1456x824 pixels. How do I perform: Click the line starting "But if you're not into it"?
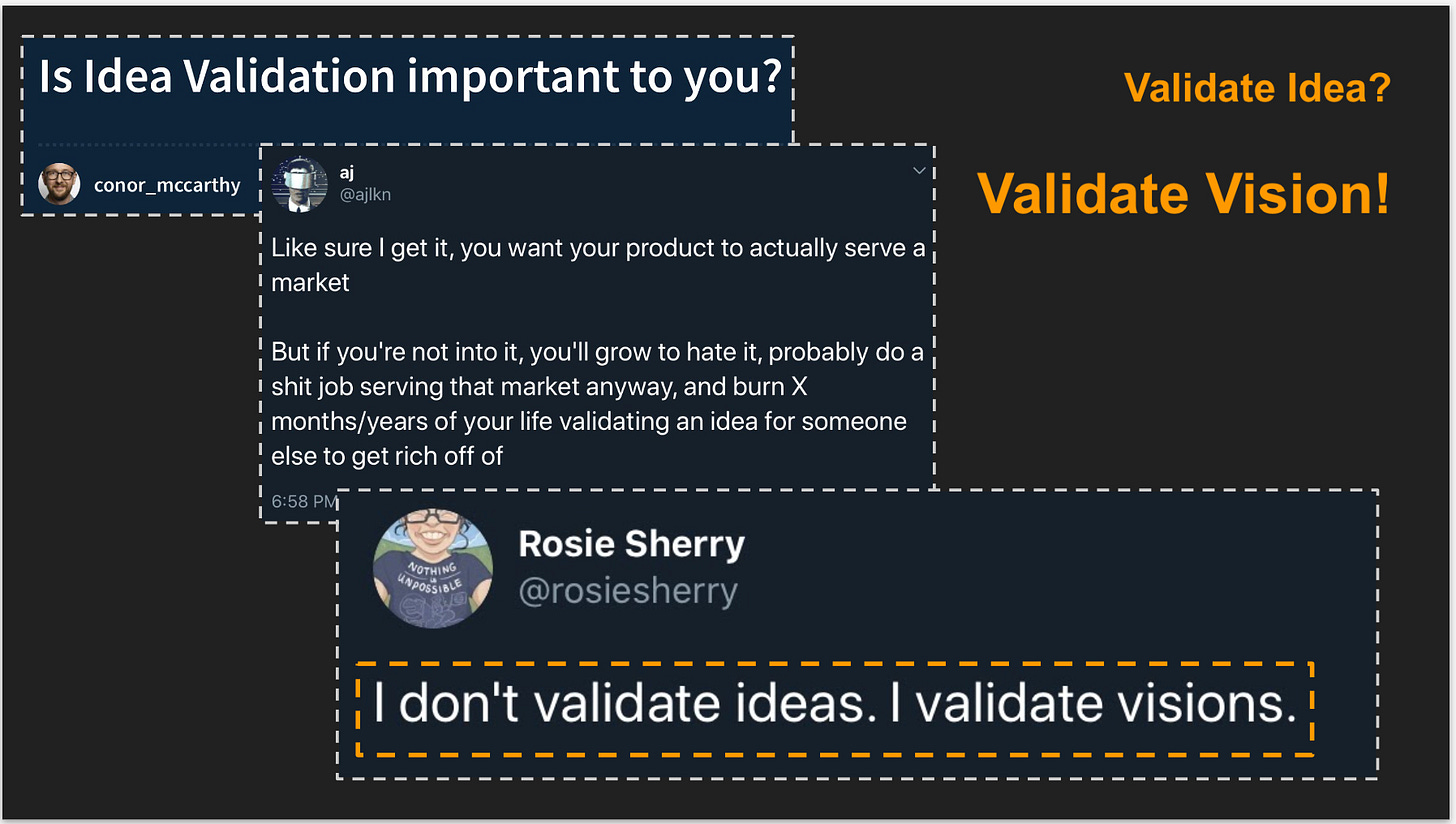point(597,352)
